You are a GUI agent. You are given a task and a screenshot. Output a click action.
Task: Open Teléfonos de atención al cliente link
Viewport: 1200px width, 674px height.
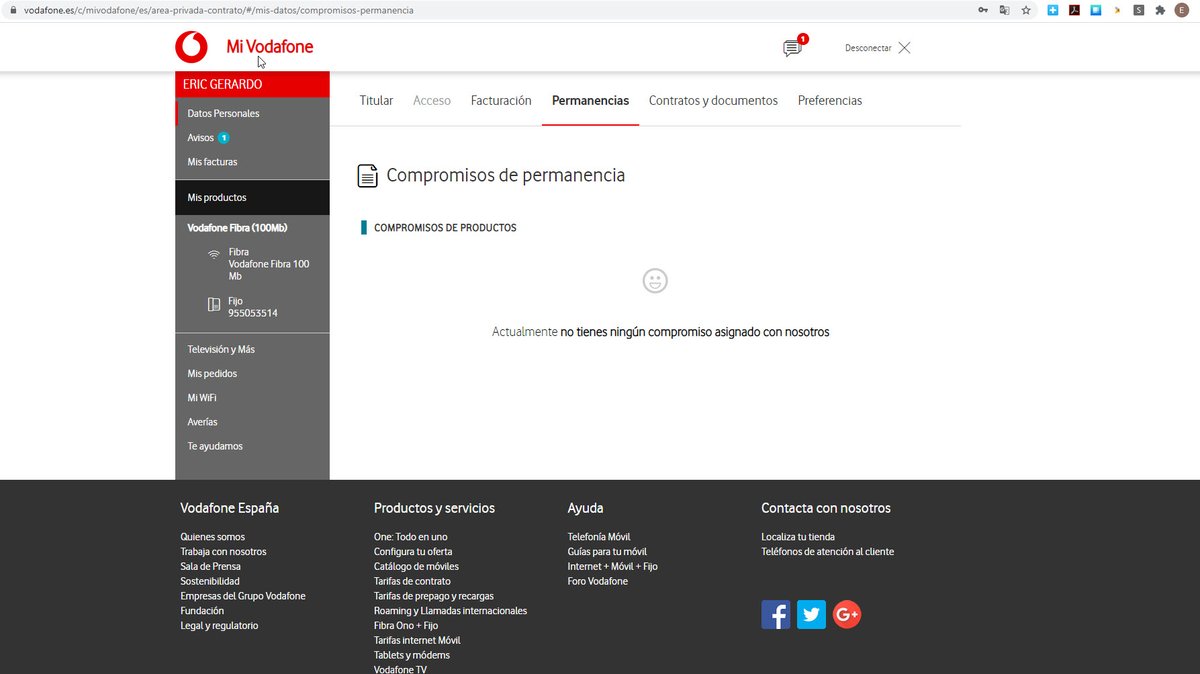pyautogui.click(x=828, y=552)
